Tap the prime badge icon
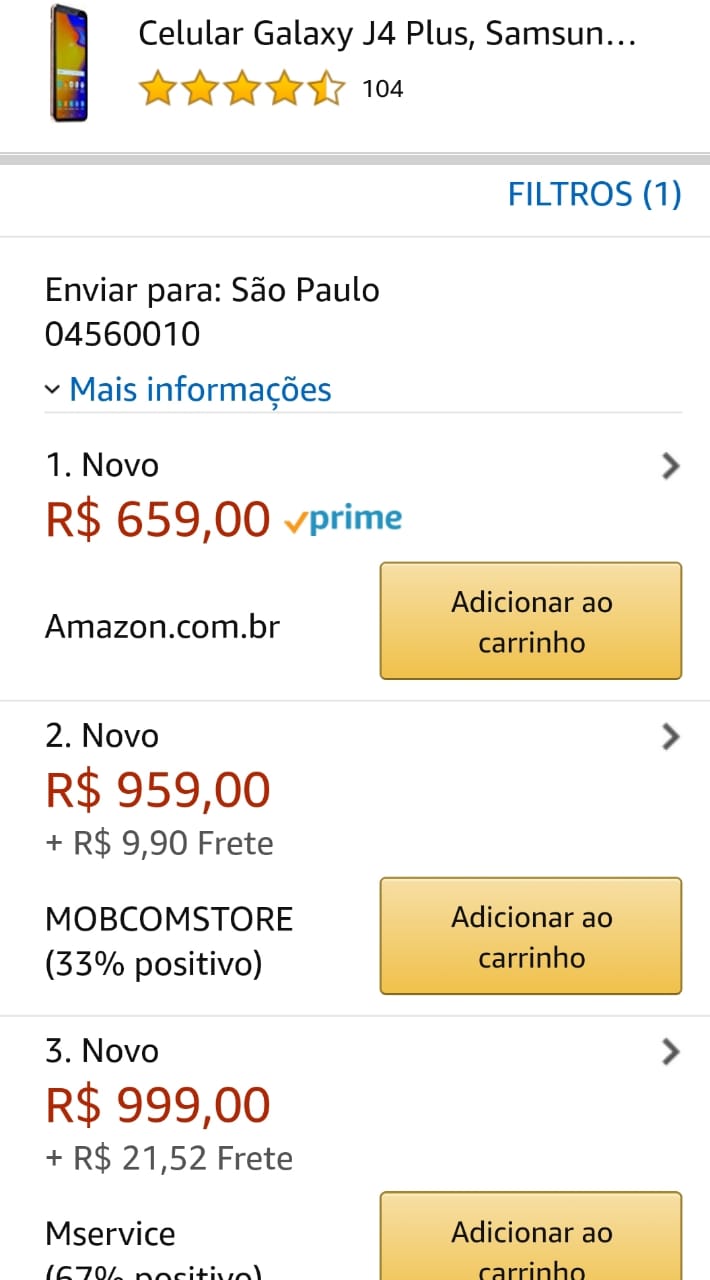This screenshot has width=710, height=1280. tap(343, 519)
